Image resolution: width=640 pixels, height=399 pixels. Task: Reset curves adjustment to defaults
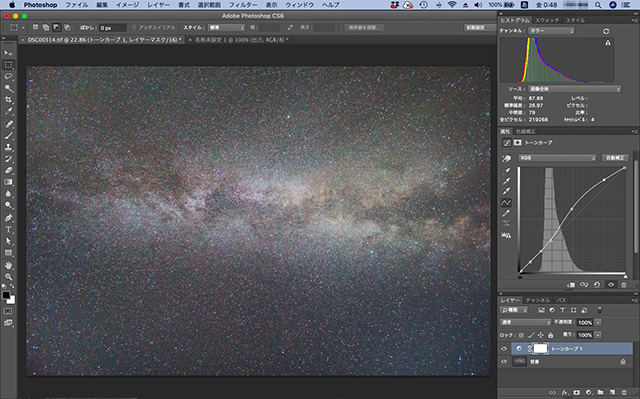click(x=597, y=285)
